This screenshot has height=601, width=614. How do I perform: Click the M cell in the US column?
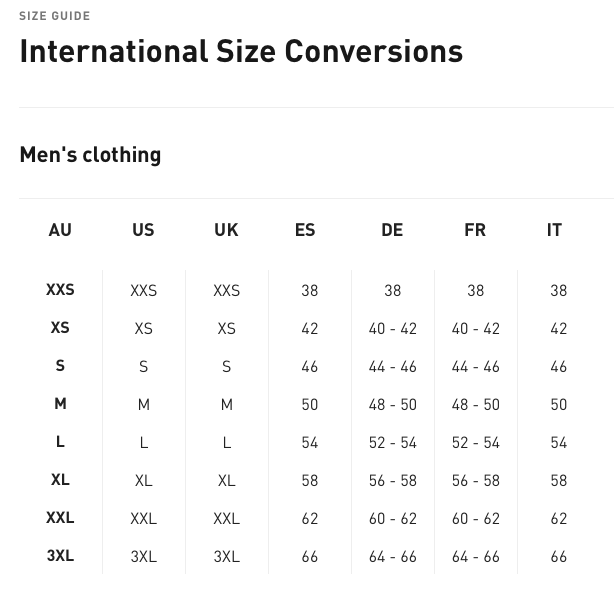tap(143, 405)
